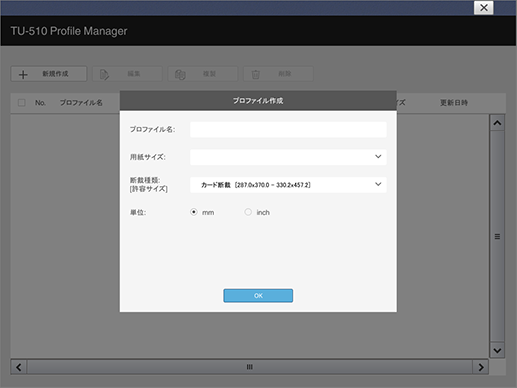Click vertical scrollbar up arrow
Screen dimensions: 517x388
tap(497, 123)
